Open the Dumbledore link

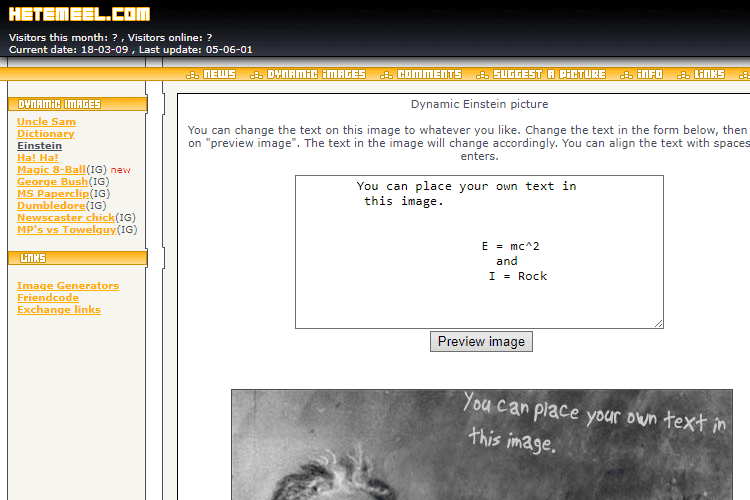point(51,205)
